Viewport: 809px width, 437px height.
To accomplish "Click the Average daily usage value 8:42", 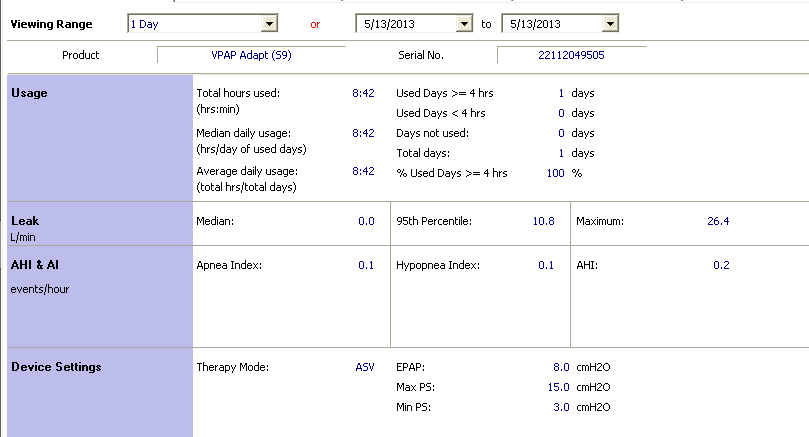I will pyautogui.click(x=363, y=171).
